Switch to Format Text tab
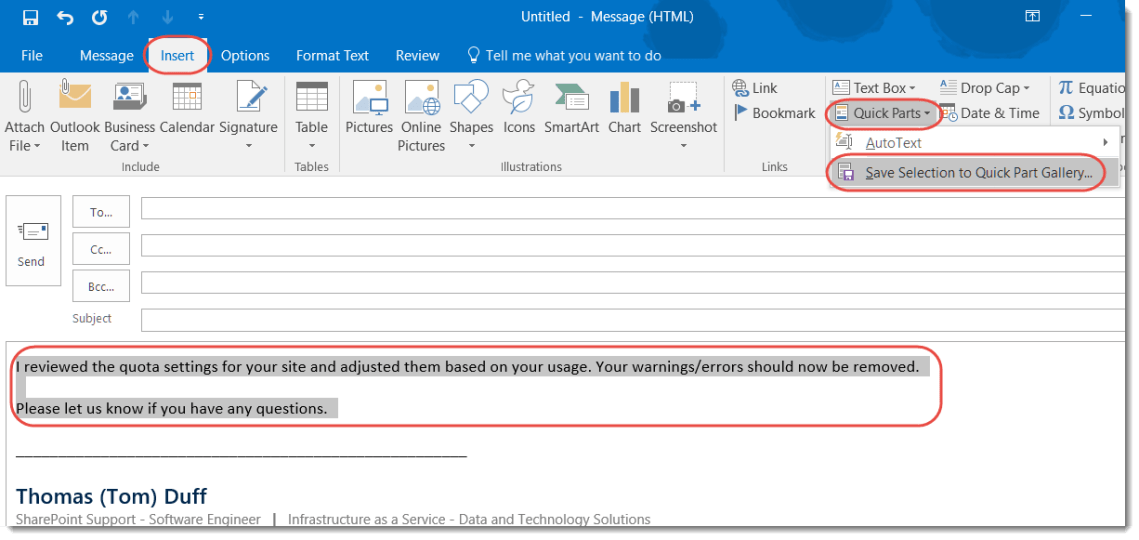 click(x=333, y=55)
